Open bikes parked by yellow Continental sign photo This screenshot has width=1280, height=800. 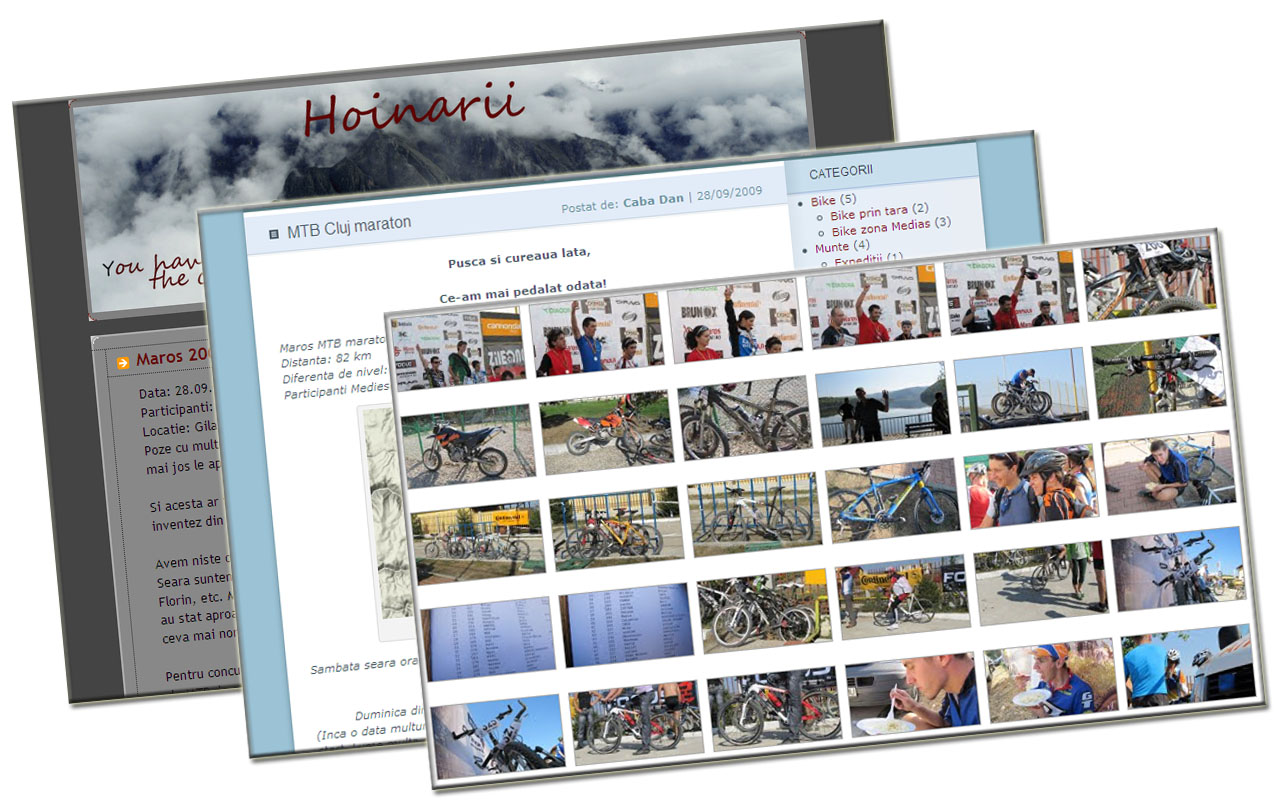479,540
